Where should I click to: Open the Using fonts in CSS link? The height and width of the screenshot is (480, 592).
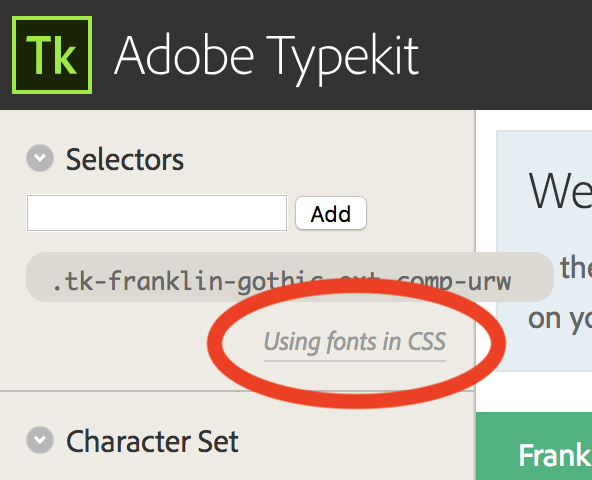[355, 342]
